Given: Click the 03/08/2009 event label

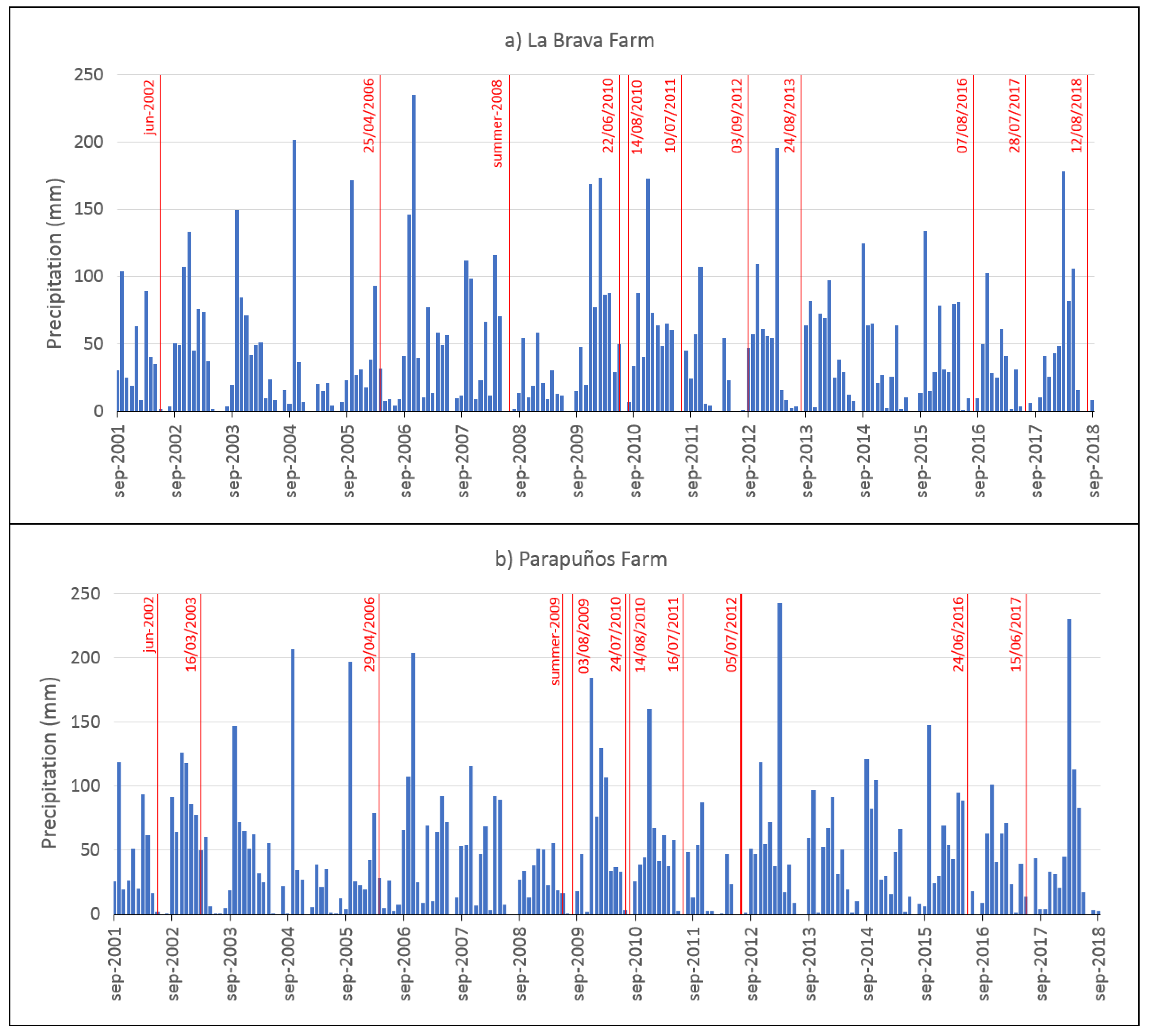Looking at the screenshot, I should pos(583,636).
